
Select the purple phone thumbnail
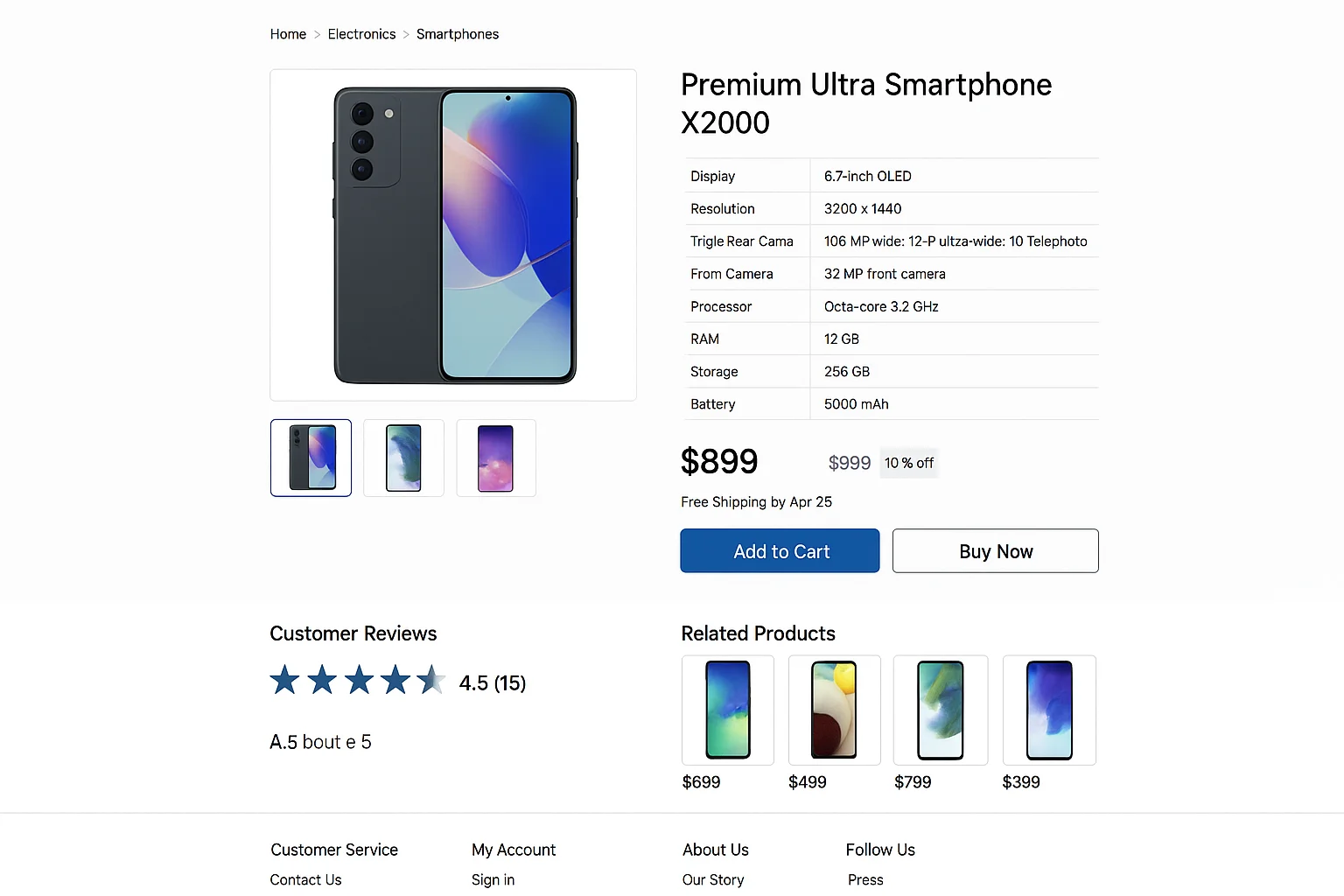(x=495, y=458)
